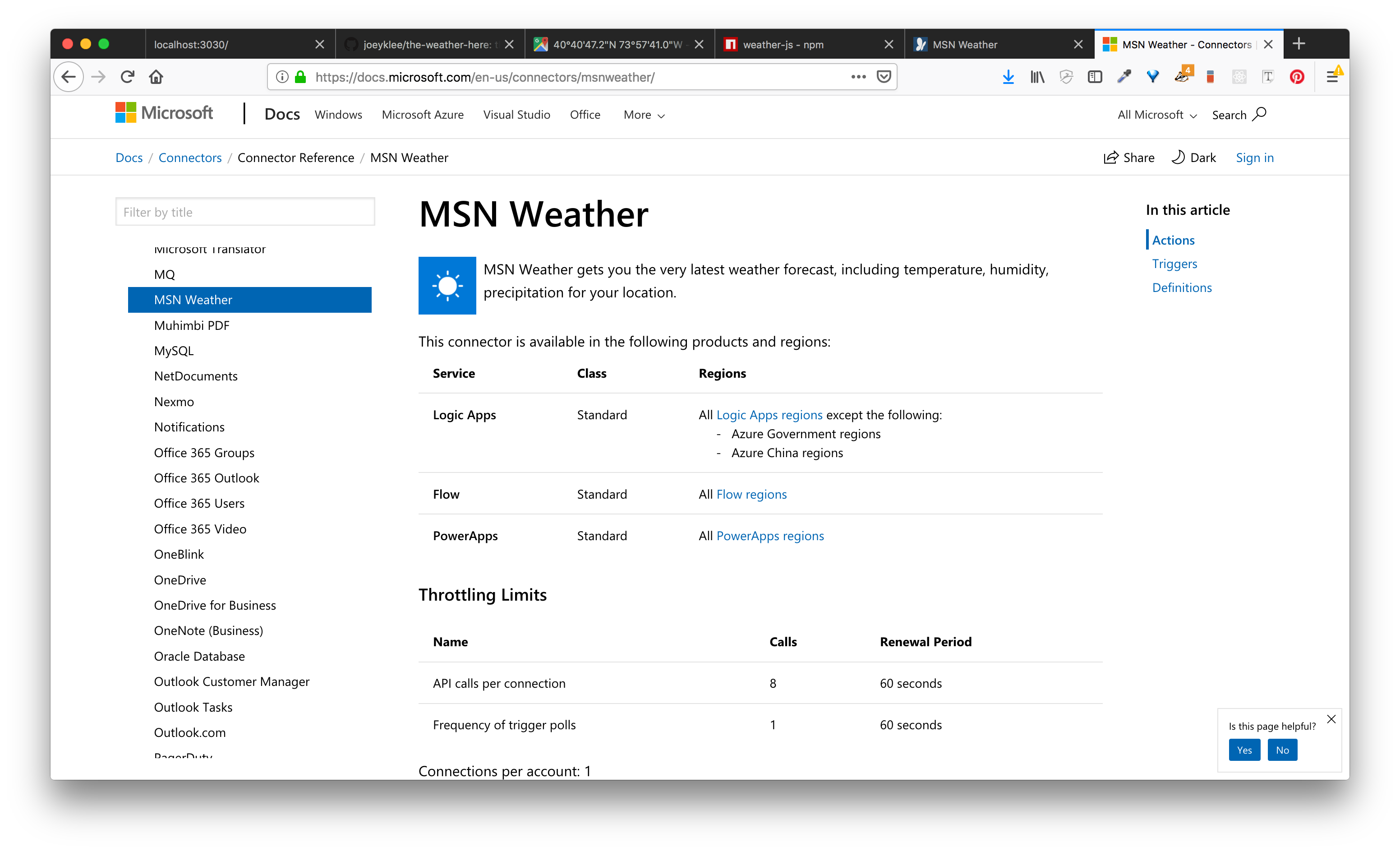Dismiss the page helpful feedback popup
1400x852 pixels.
pyautogui.click(x=1331, y=719)
